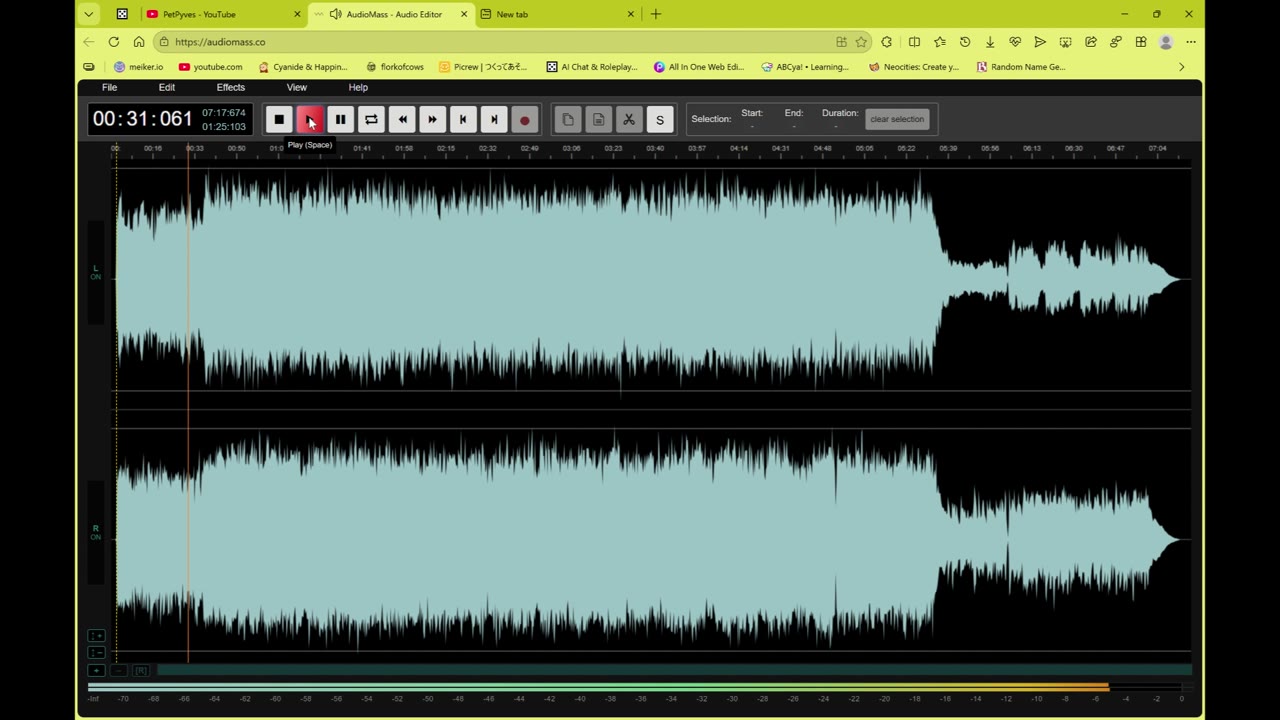This screenshot has height=720, width=1280.
Task: Click the clear selection button
Action: pos(897,119)
